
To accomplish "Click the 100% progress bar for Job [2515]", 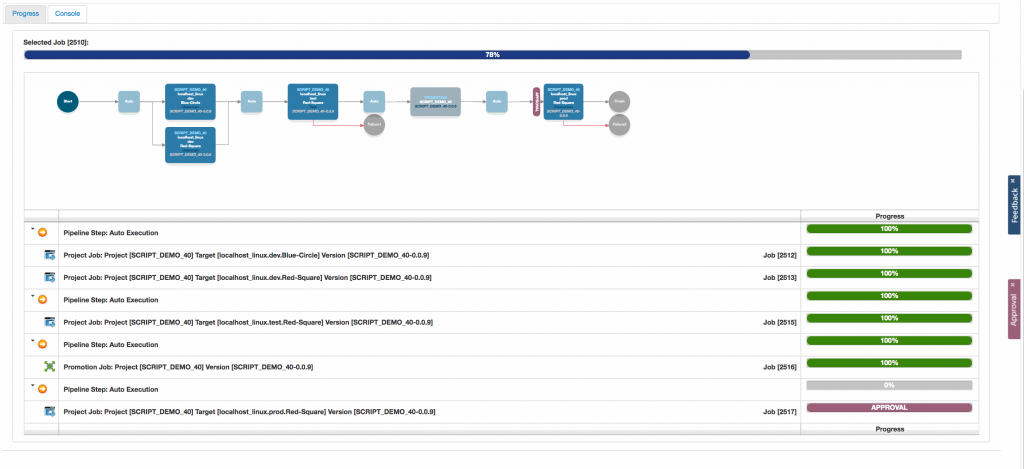I will [889, 318].
